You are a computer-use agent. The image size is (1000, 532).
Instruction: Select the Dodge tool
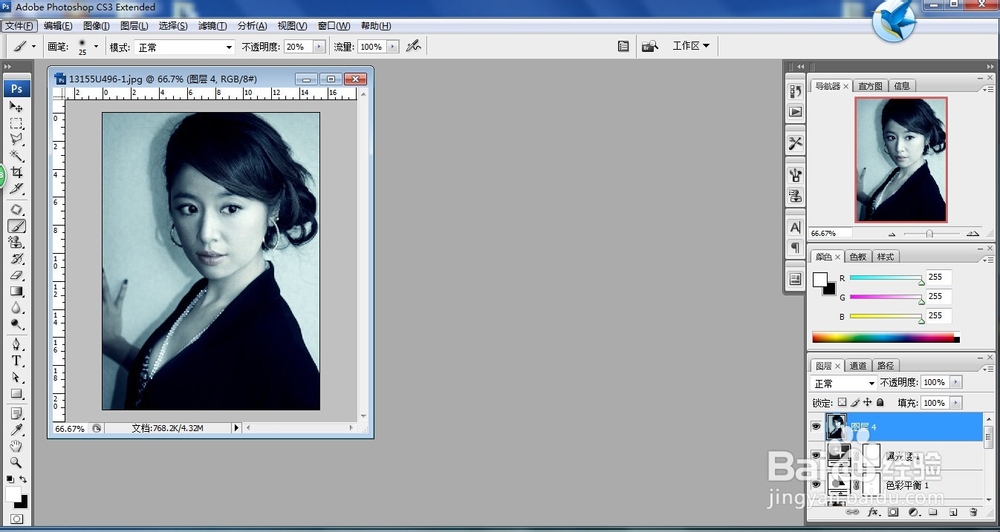pyautogui.click(x=16, y=325)
